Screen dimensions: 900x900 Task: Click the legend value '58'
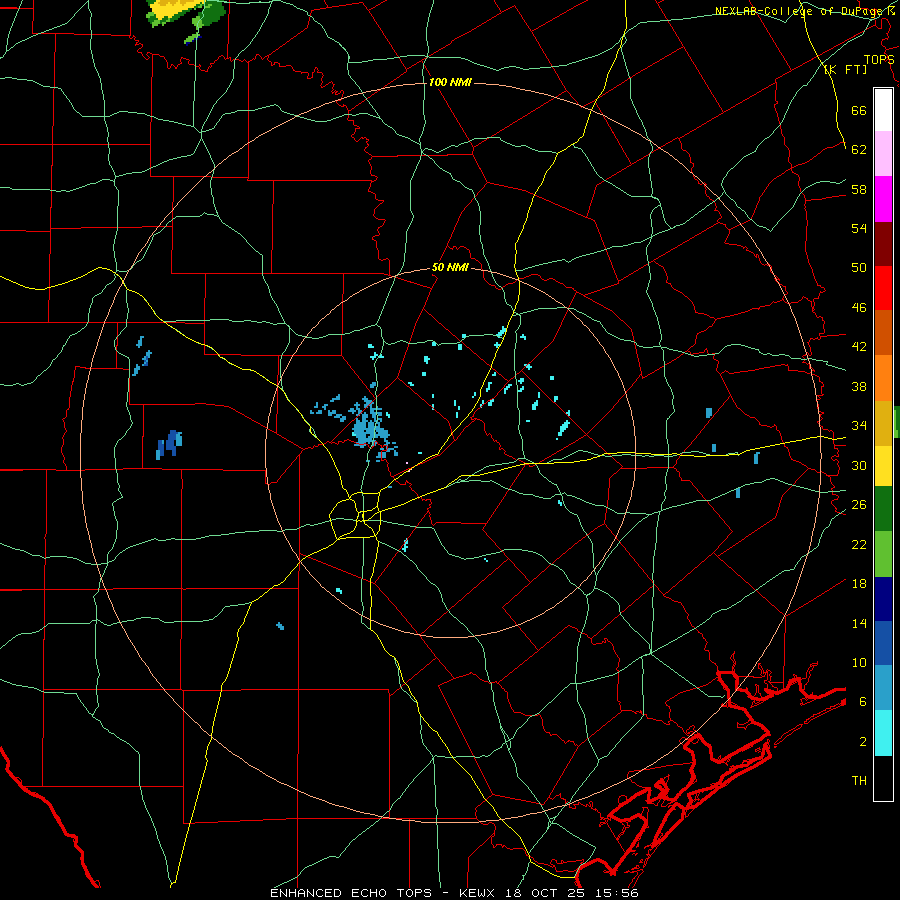(x=859, y=189)
